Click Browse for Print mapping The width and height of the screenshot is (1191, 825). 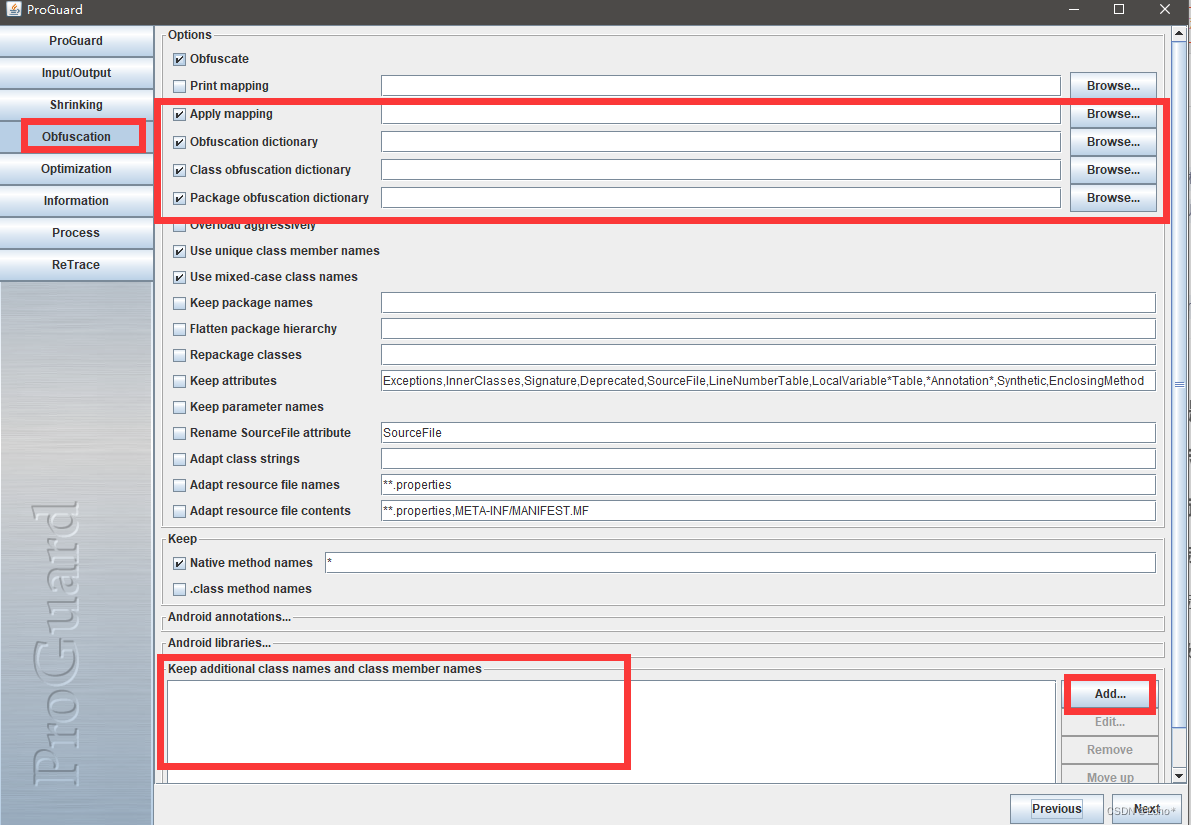pyautogui.click(x=1113, y=86)
